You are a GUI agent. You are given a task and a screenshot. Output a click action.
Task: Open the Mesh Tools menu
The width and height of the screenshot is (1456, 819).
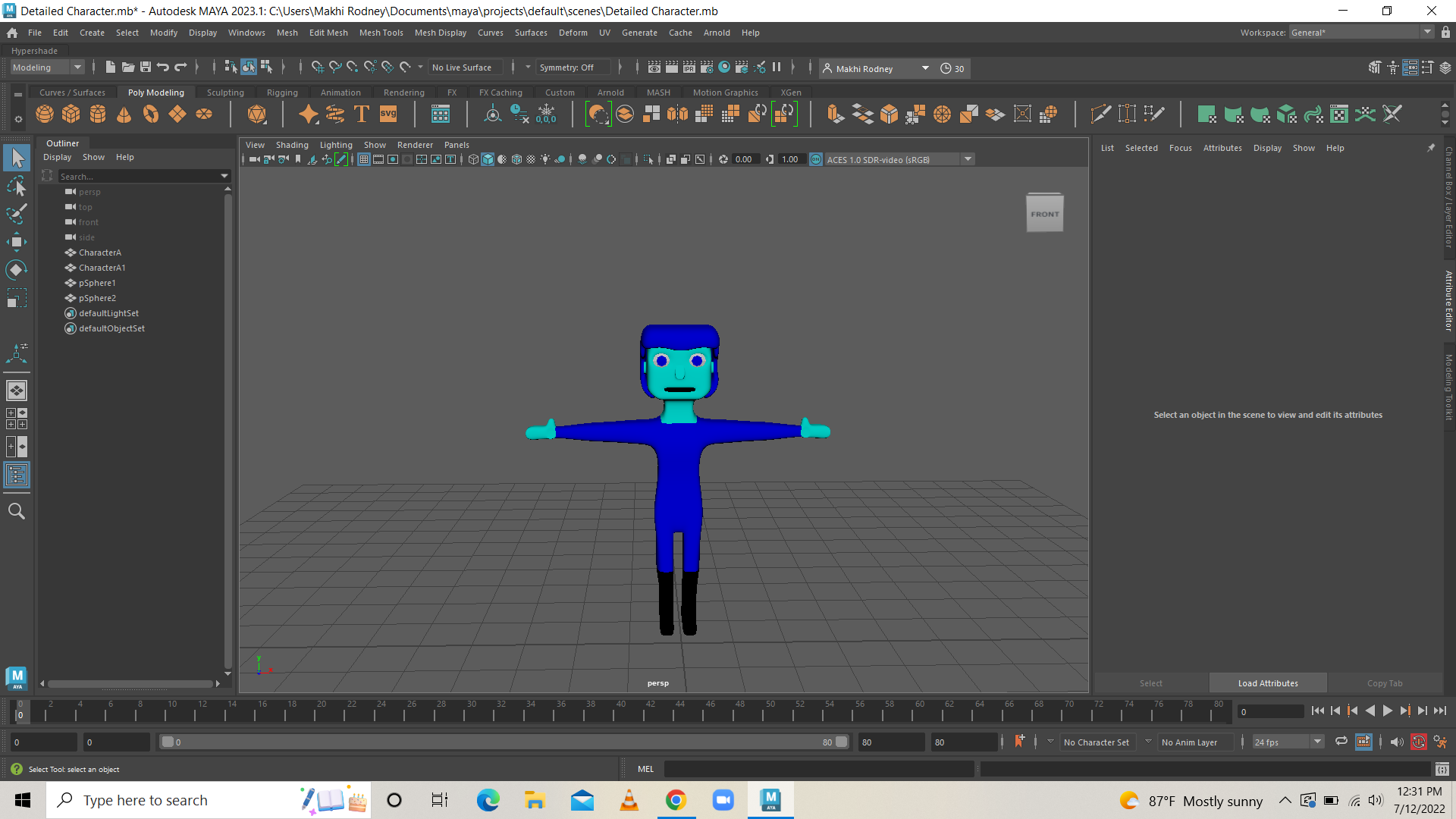coord(381,33)
